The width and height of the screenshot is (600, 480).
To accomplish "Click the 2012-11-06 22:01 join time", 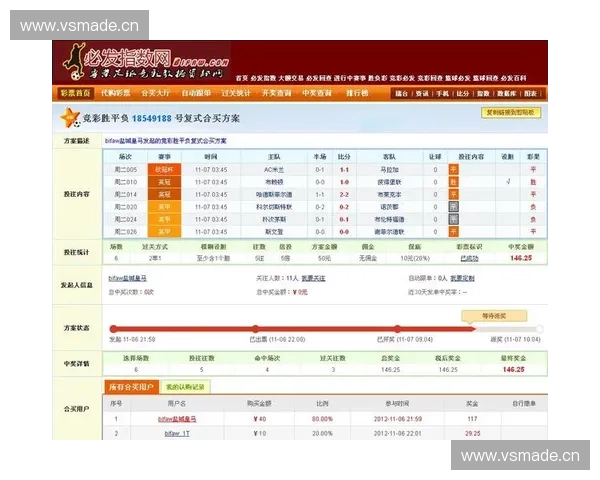I will tap(398, 434).
